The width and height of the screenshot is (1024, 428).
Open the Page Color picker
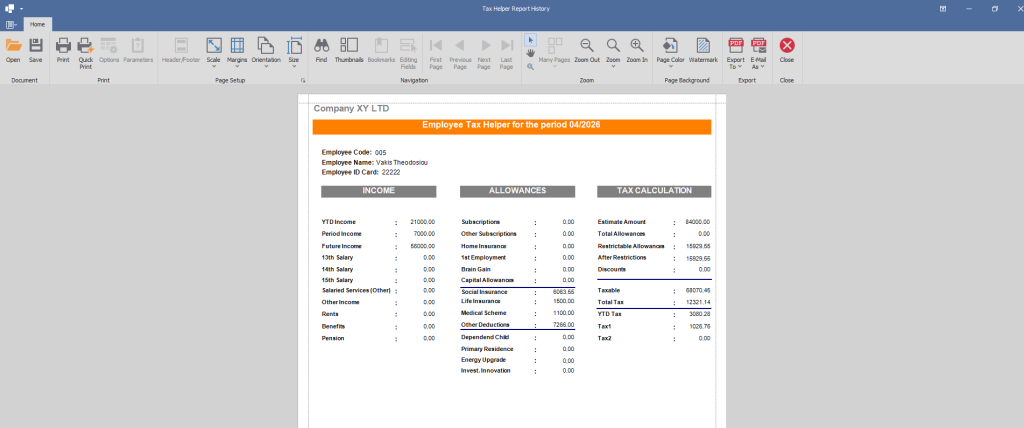[x=670, y=52]
